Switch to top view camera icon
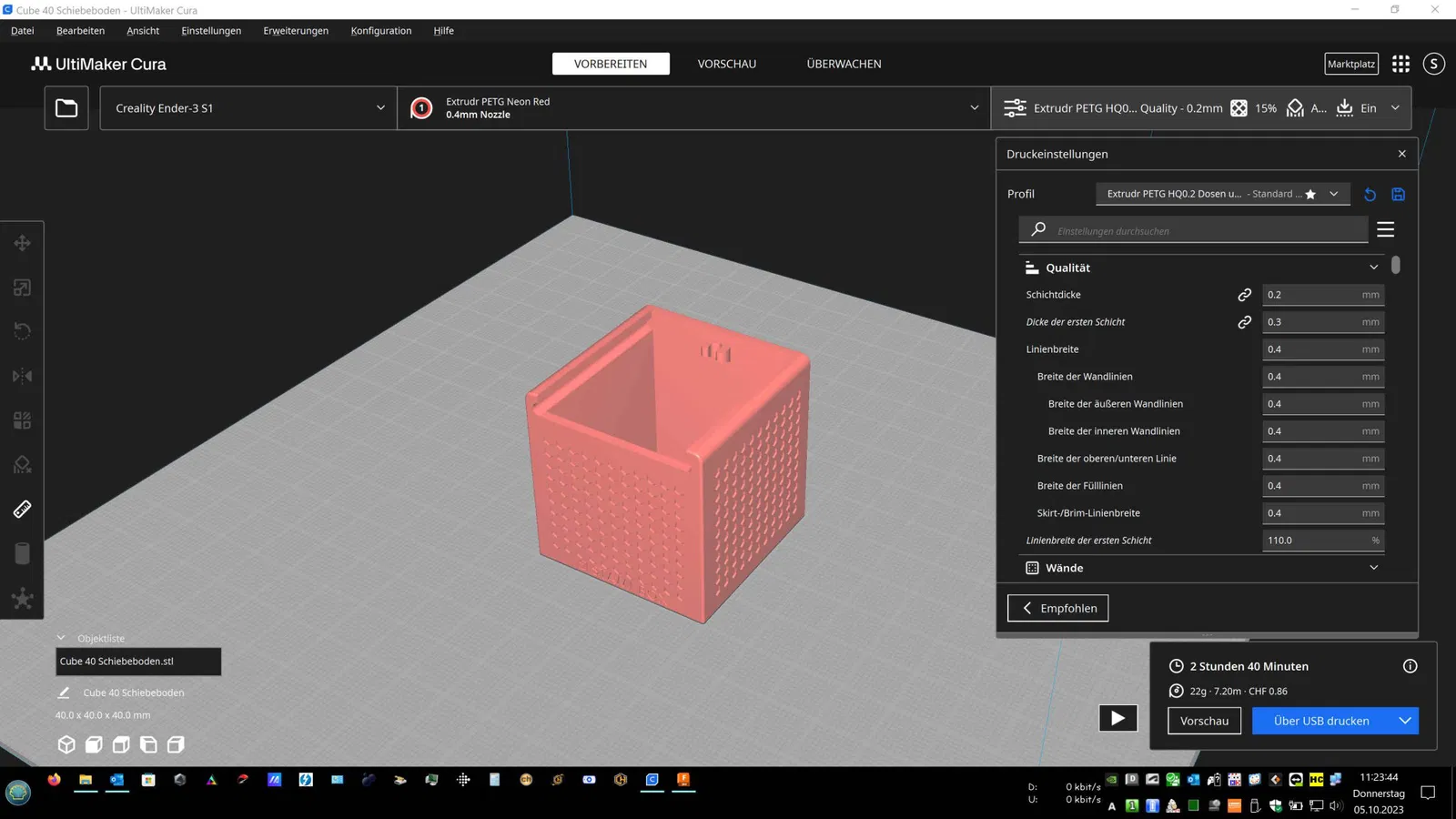The height and width of the screenshot is (819, 1456). tap(121, 744)
